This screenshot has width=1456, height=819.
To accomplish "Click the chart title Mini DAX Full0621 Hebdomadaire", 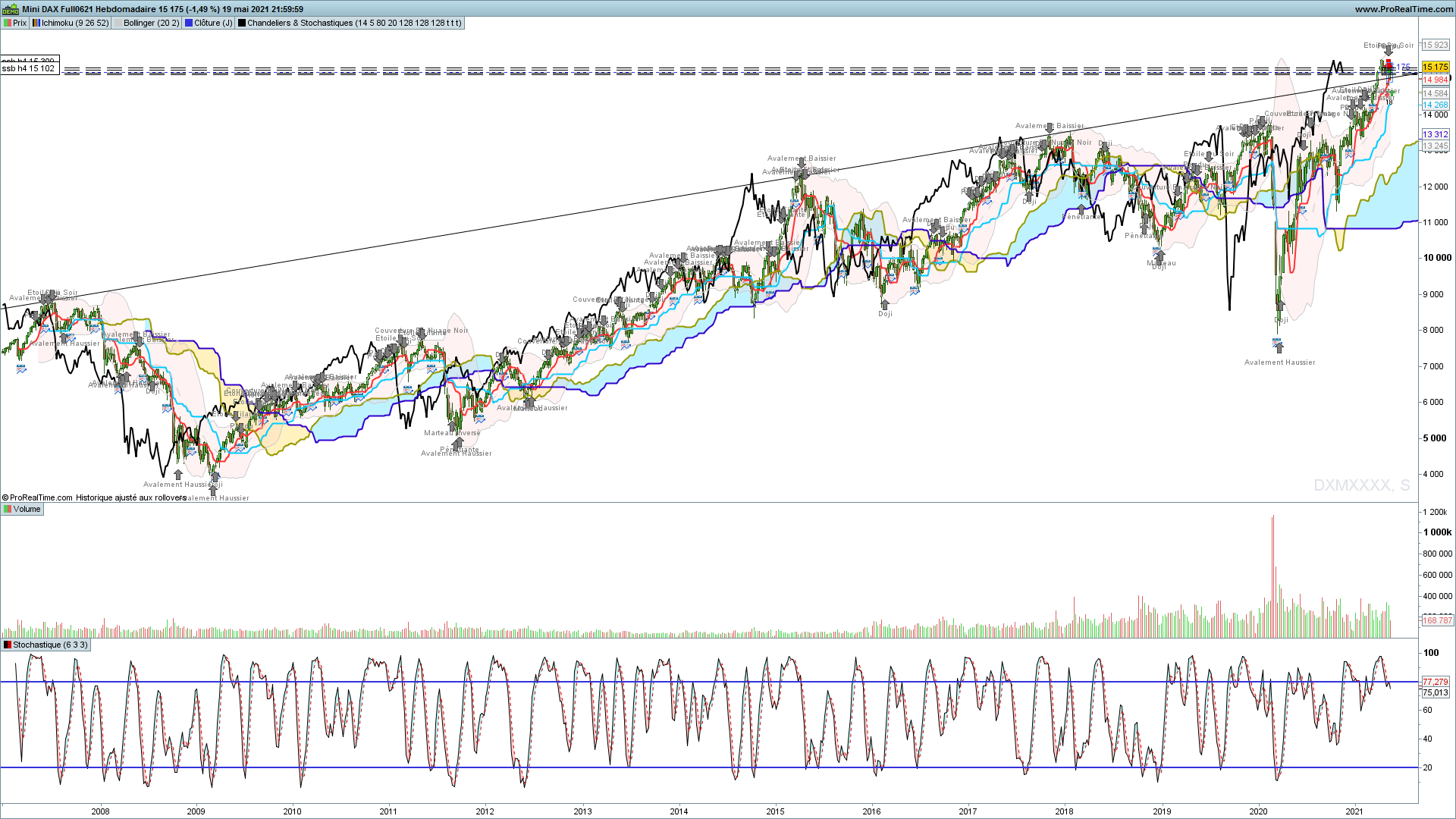I will (x=89, y=9).
